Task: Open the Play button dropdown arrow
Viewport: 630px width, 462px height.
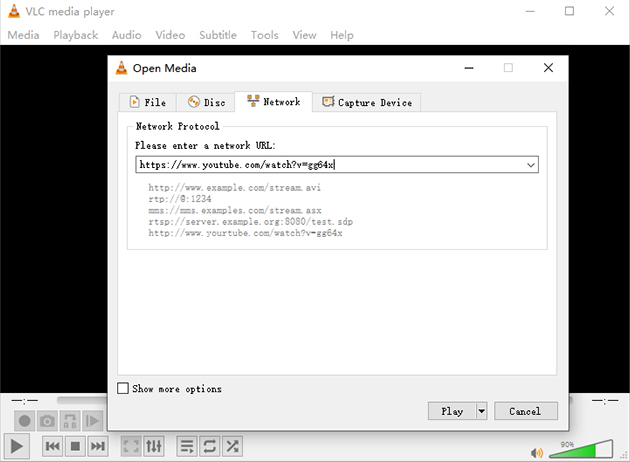Action: (481, 411)
